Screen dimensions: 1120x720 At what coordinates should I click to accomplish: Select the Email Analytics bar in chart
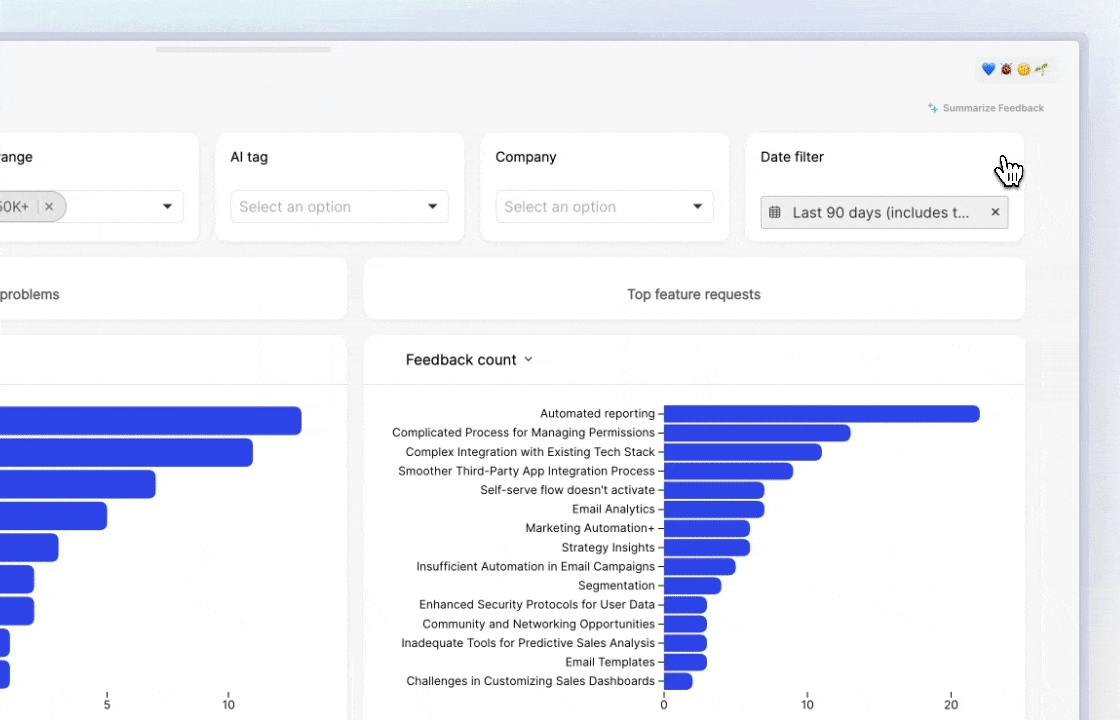pyautogui.click(x=713, y=509)
